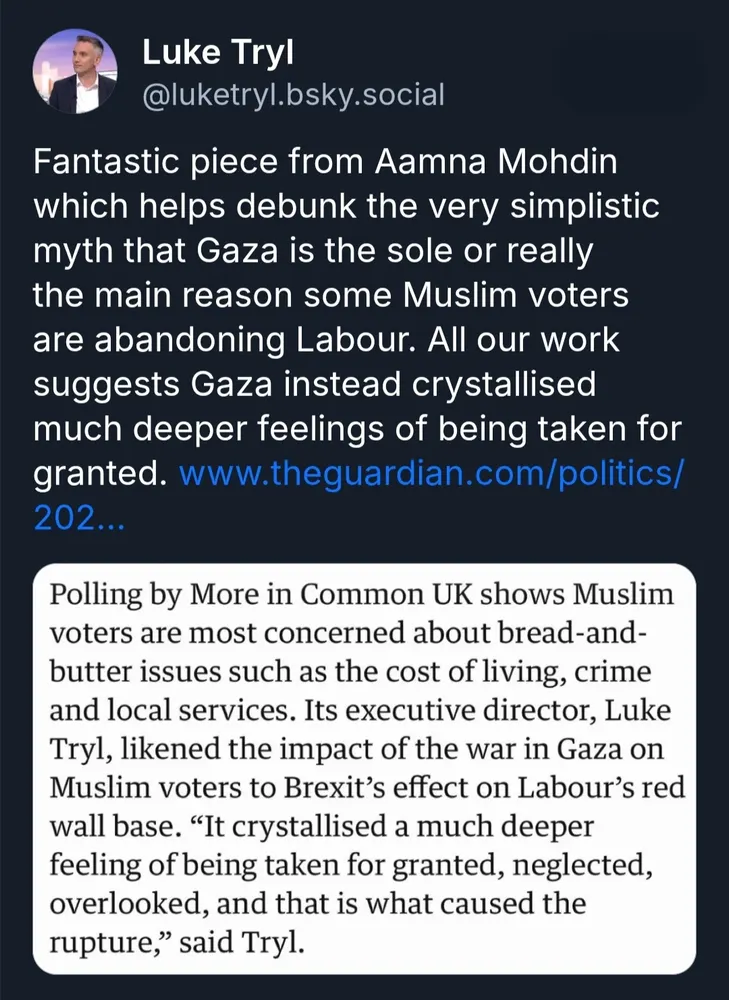Click the word "rupture" in the excerpt

pos(90,941)
